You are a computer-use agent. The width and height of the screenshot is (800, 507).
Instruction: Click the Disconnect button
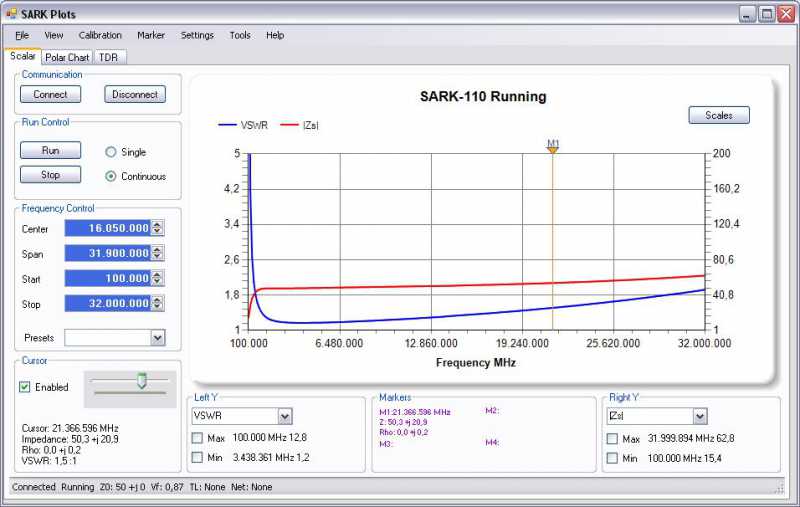[x=135, y=94]
